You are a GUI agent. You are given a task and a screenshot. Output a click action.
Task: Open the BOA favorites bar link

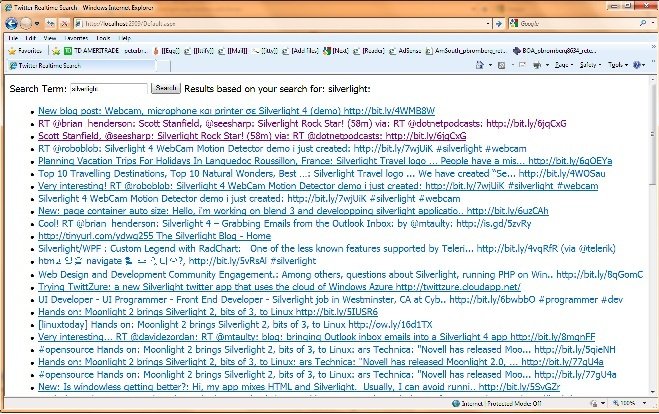coord(555,51)
